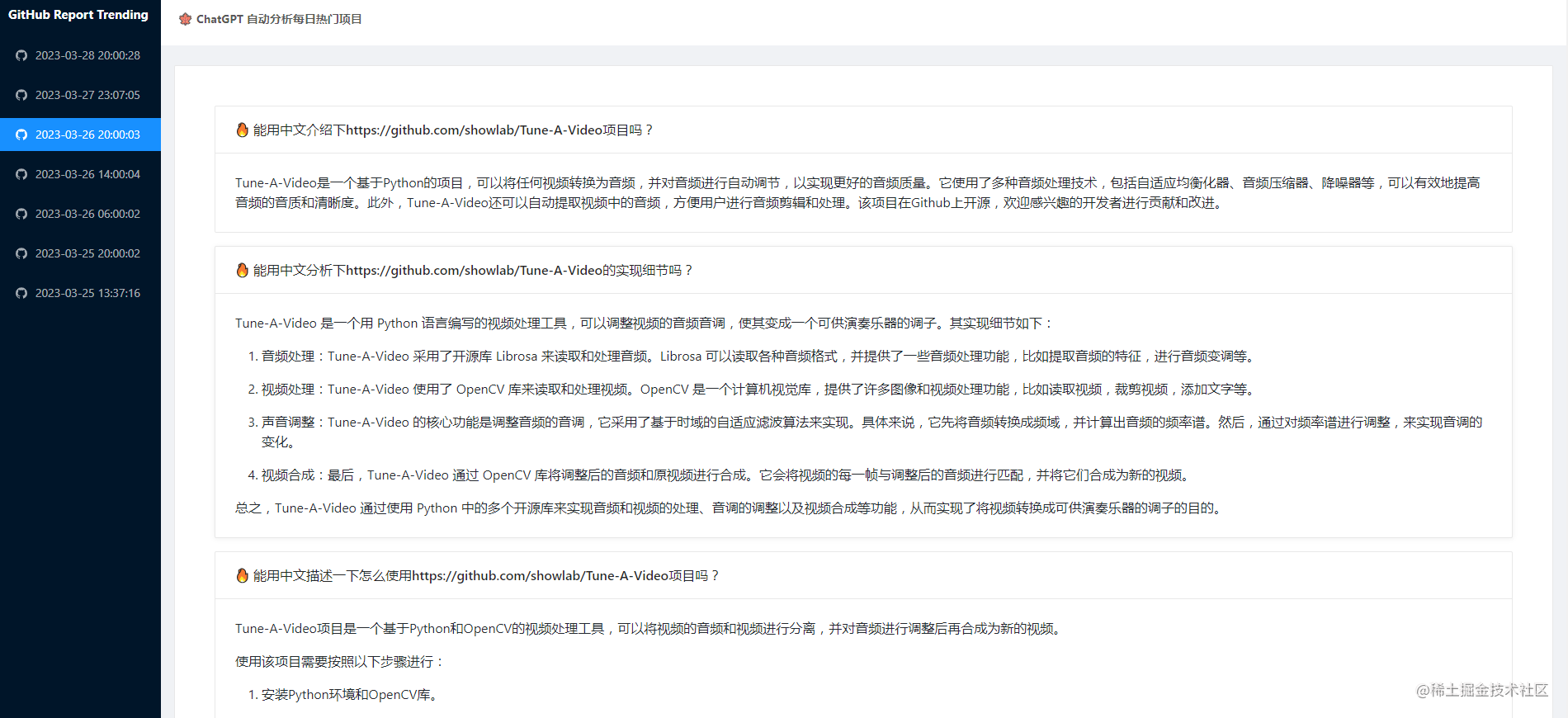Click GitHub icon beside 2023-03-27 23:07:05
The height and width of the screenshot is (718, 1568).
(21, 95)
